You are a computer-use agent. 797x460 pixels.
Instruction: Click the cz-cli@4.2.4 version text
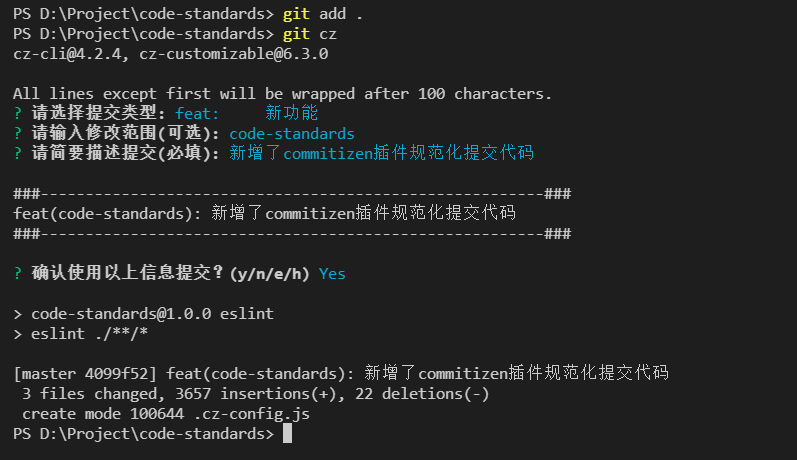point(67,54)
